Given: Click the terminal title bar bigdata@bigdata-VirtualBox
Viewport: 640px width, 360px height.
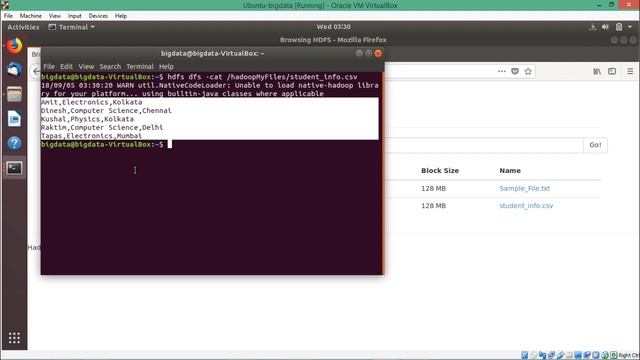Looking at the screenshot, I should click(x=212, y=53).
